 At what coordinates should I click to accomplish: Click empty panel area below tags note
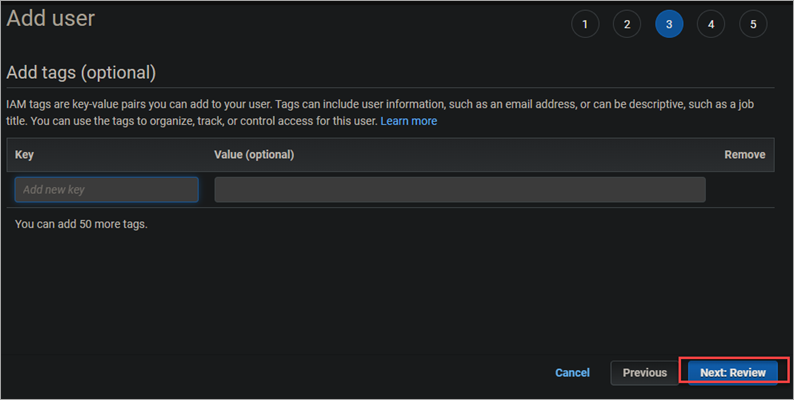tap(390, 294)
